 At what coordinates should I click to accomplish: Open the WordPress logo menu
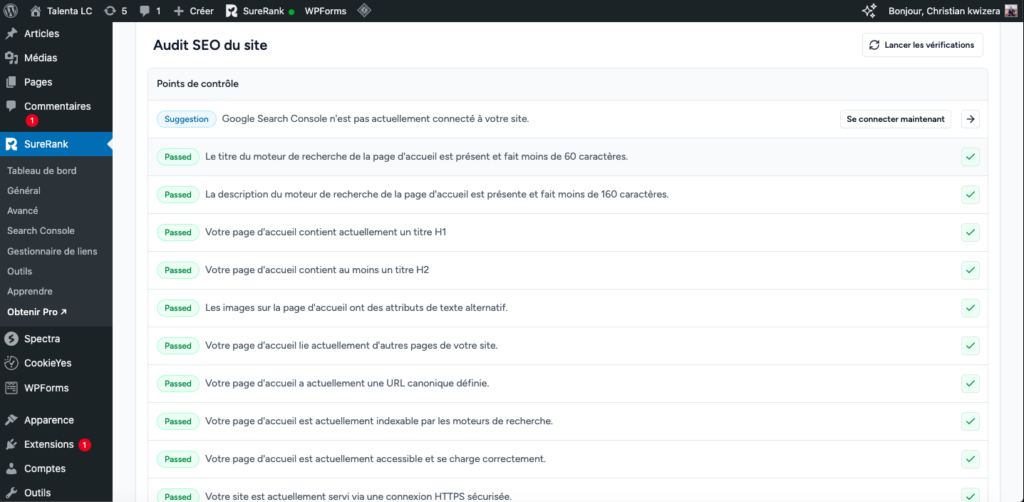pyautogui.click(x=12, y=10)
